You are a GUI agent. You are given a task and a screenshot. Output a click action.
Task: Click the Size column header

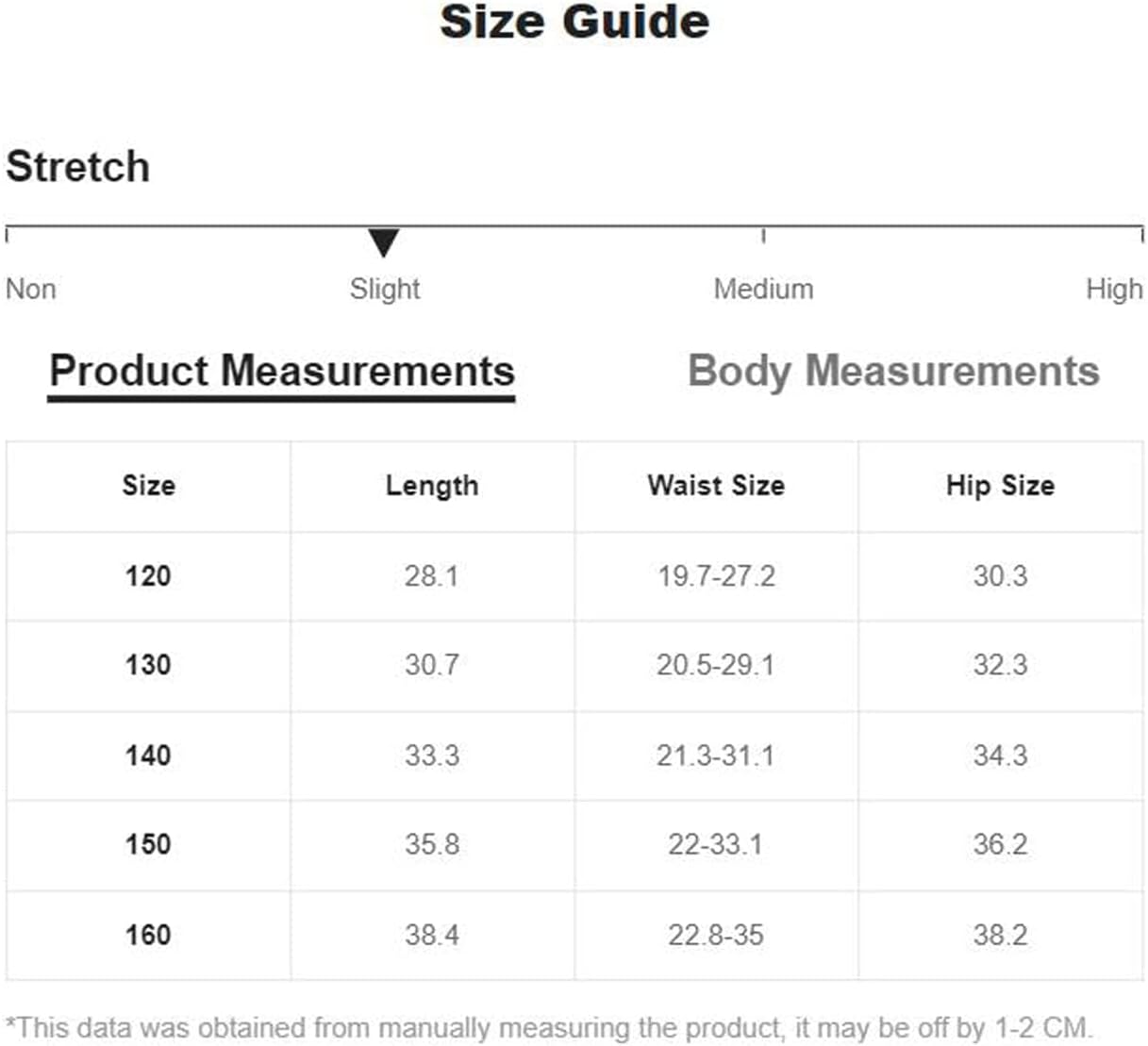pos(148,486)
